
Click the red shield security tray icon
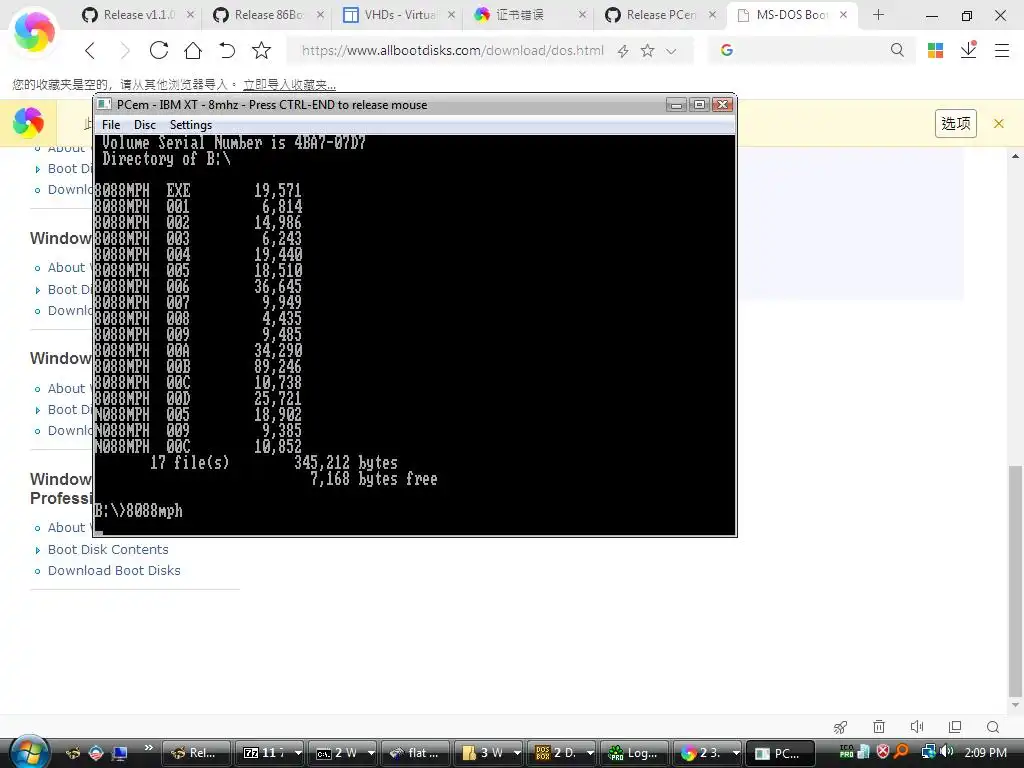(883, 752)
